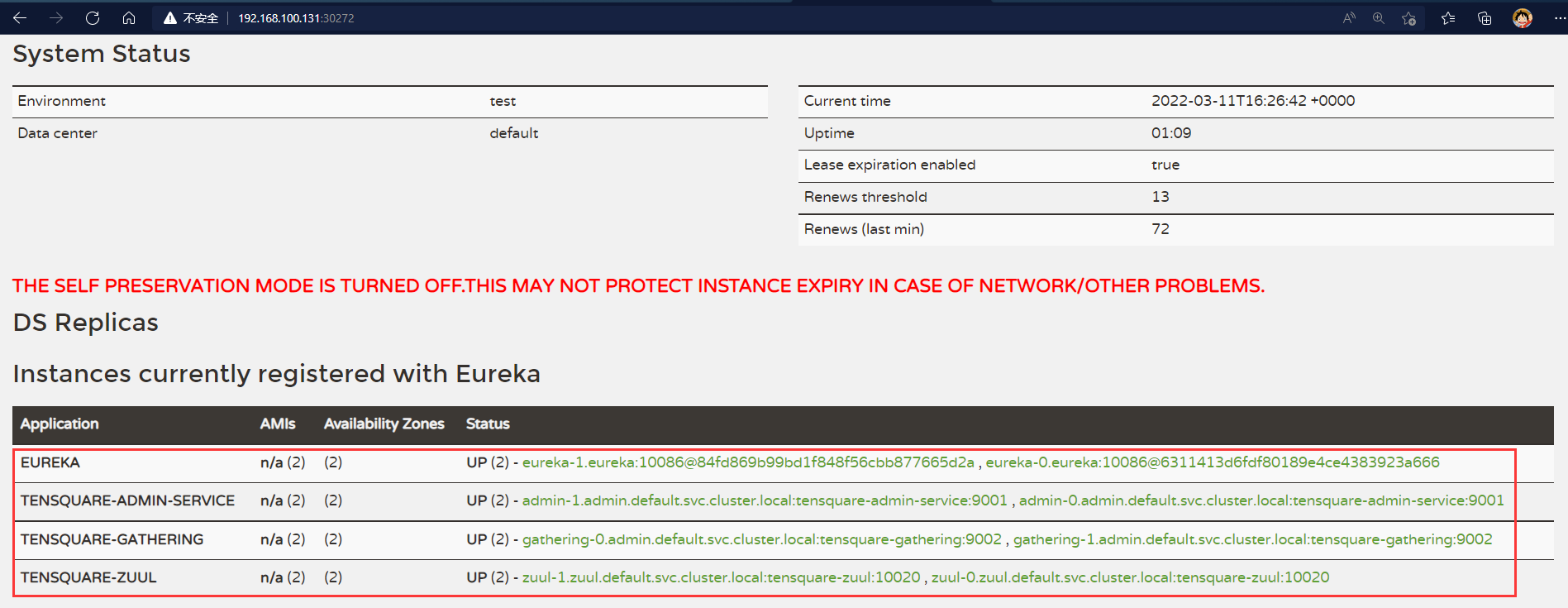Click the Current time label
This screenshot has width=1568, height=608.
coord(847,101)
